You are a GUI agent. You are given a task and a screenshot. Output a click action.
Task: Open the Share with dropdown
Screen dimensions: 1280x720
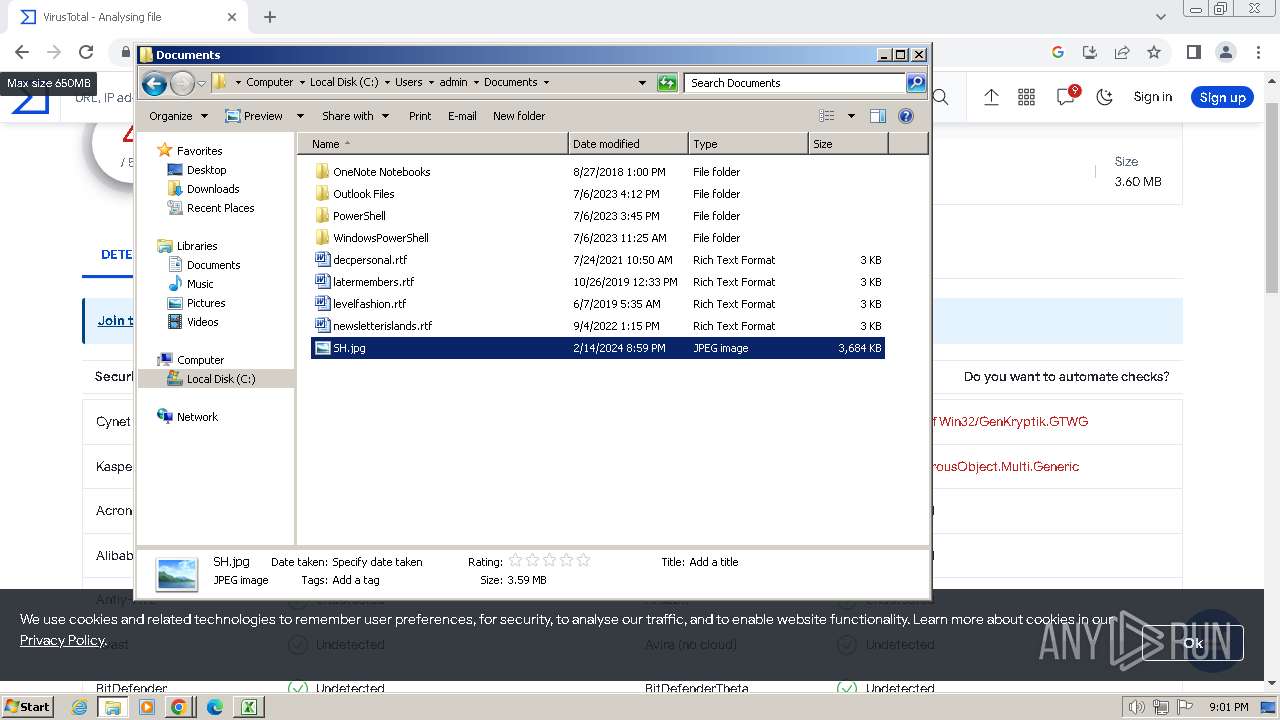[x=355, y=116]
